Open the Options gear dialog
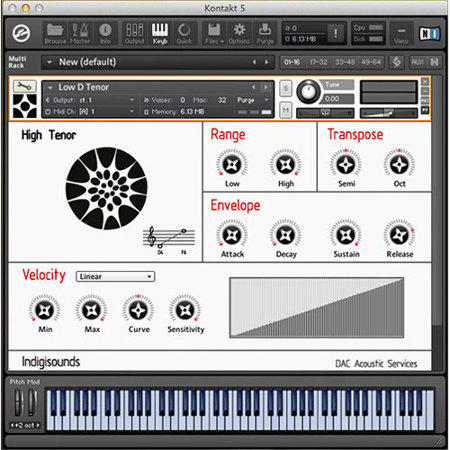 [239, 34]
